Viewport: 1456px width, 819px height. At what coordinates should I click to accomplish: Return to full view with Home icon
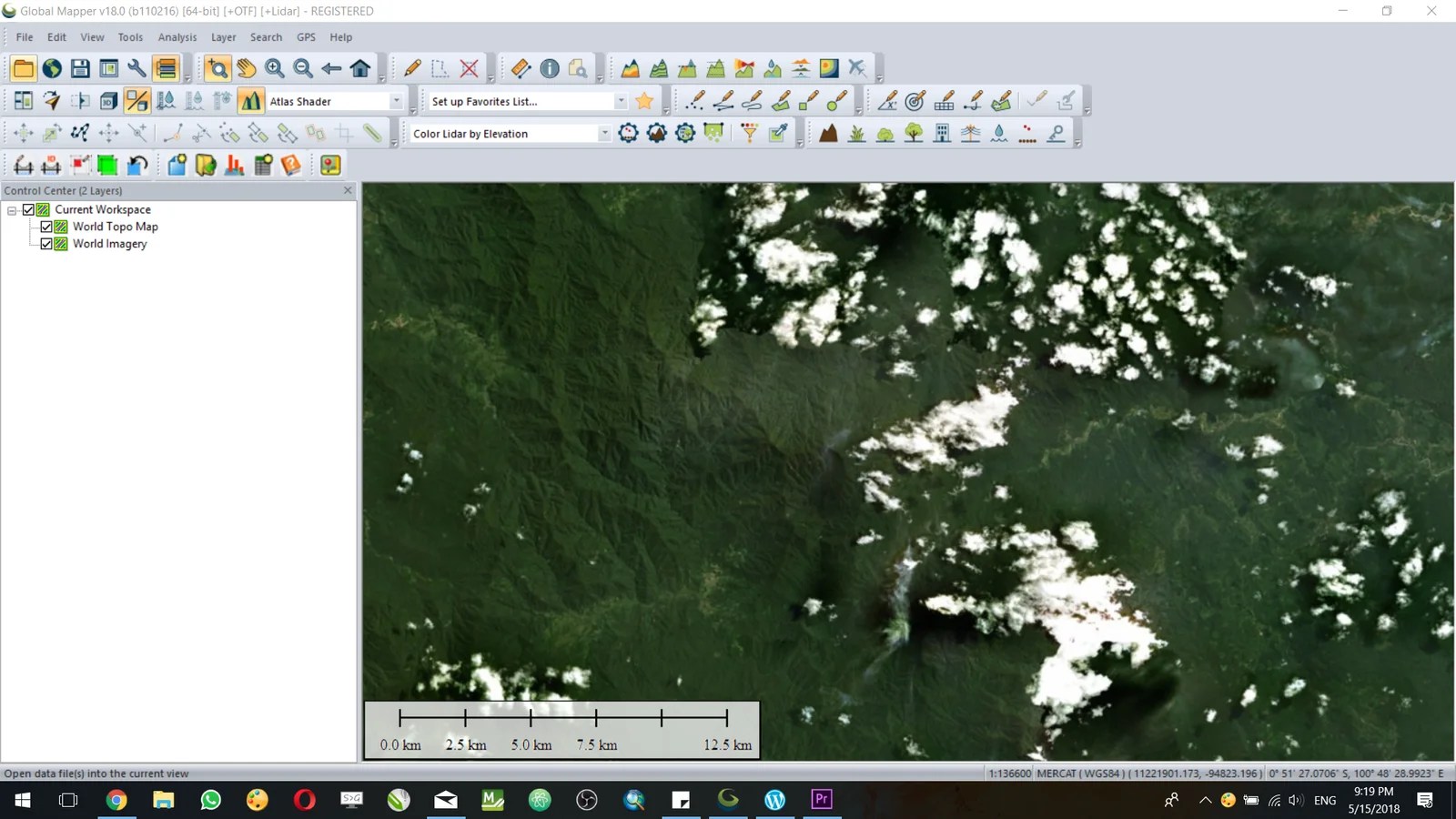pos(360,67)
